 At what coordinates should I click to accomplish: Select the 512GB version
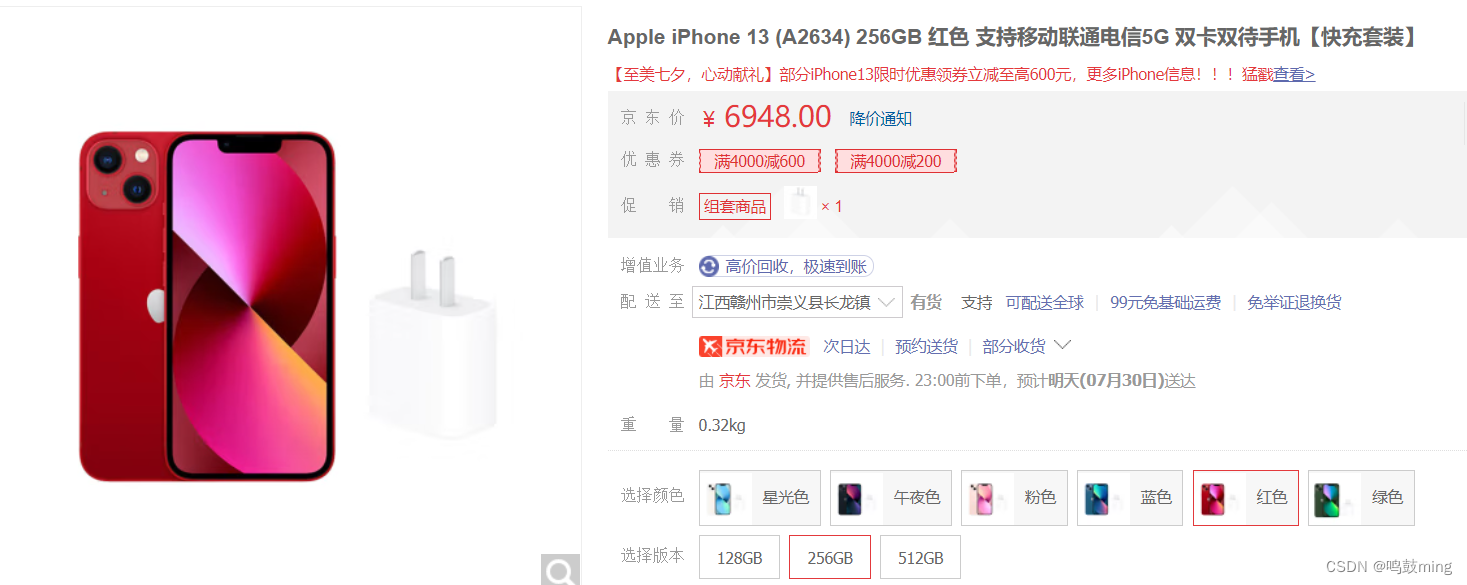[920, 557]
